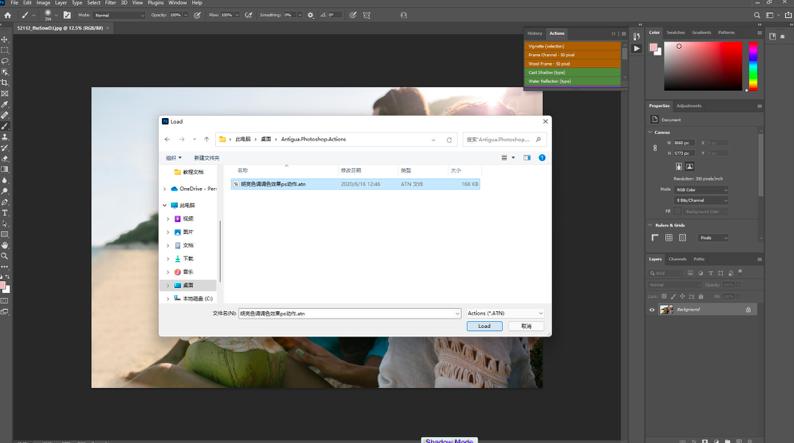This screenshot has width=794, height=443.
Task: Select the Type tool
Action: point(5,212)
